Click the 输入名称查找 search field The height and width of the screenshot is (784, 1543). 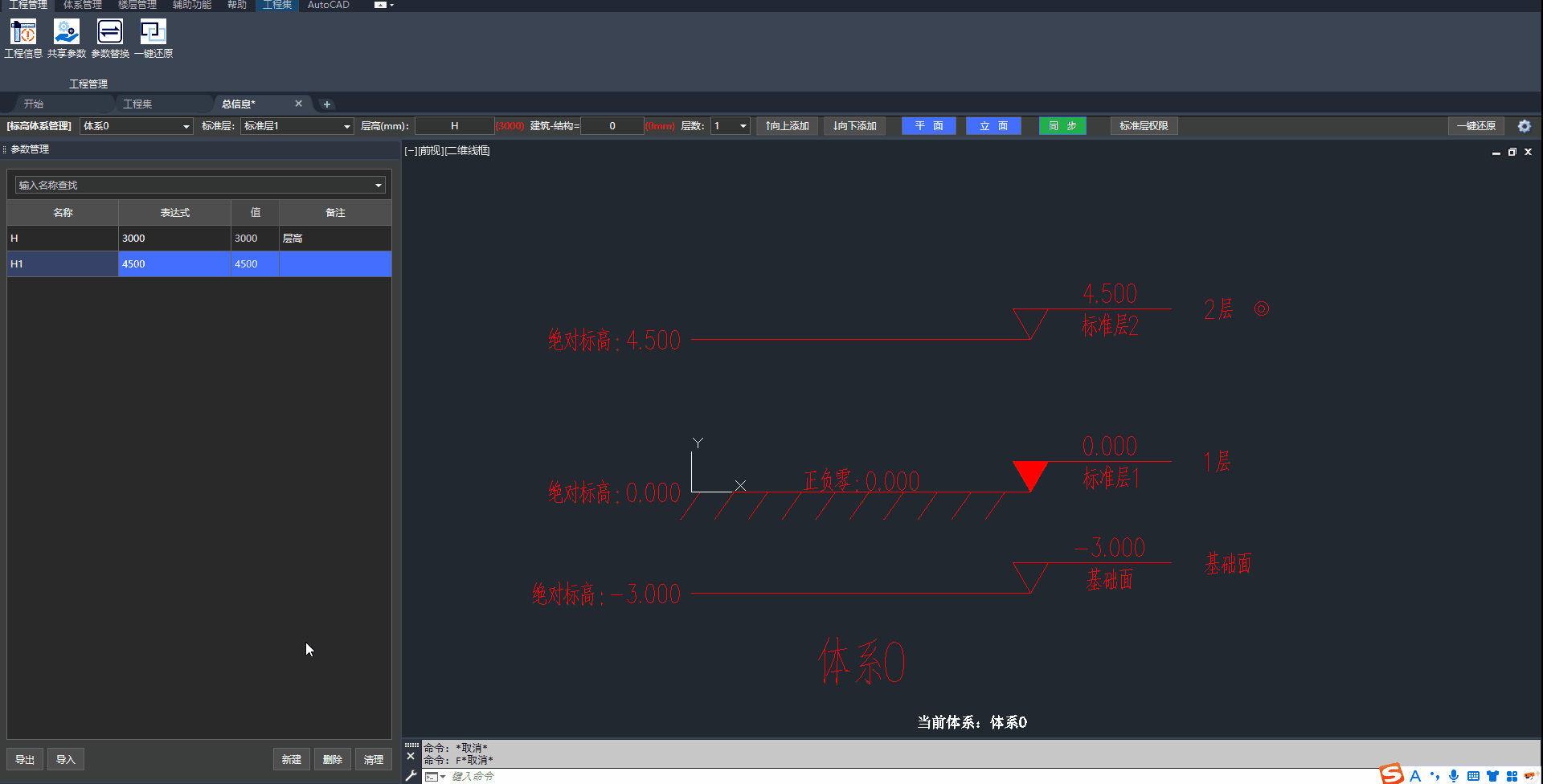[x=193, y=186]
